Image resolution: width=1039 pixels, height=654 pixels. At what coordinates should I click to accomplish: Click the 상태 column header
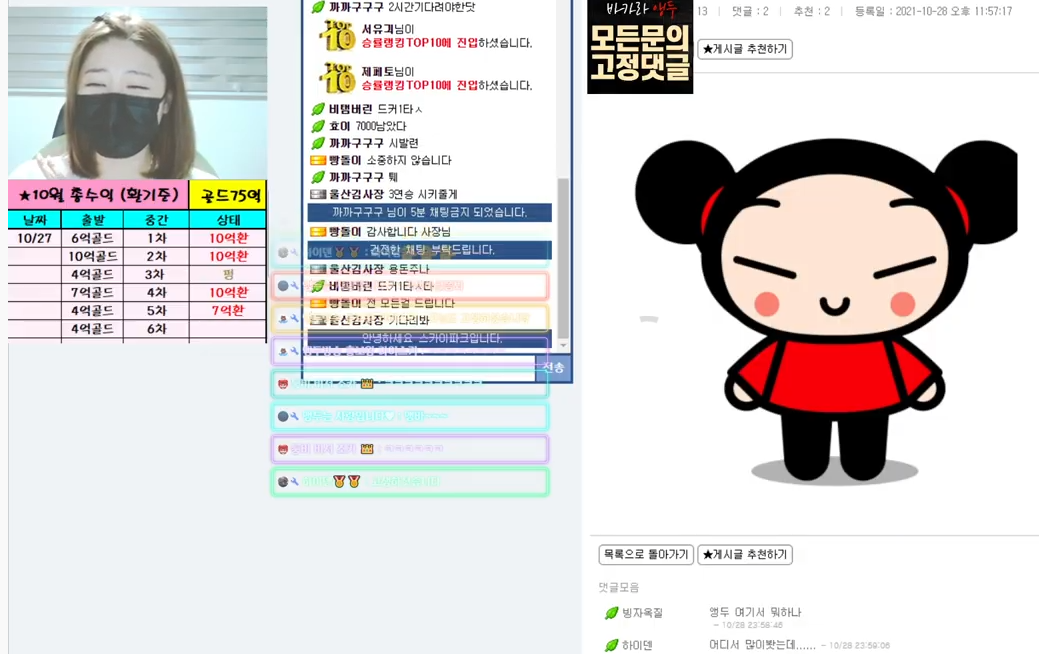coord(229,220)
